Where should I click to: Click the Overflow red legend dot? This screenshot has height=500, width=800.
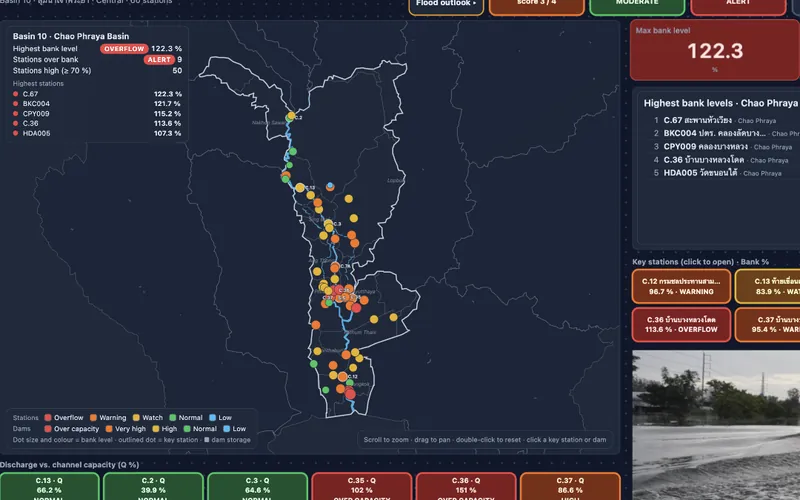click(48, 417)
